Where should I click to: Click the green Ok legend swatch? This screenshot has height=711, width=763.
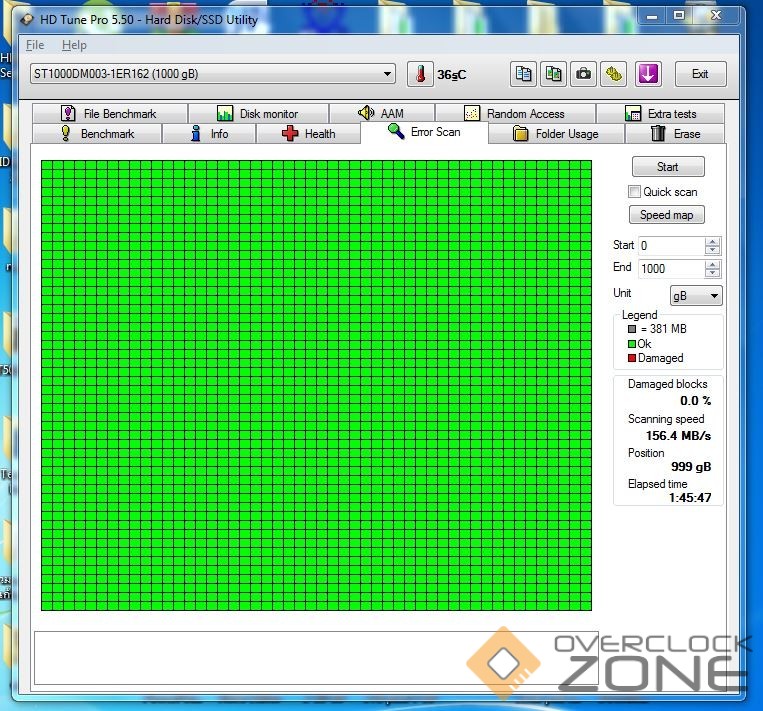point(632,344)
